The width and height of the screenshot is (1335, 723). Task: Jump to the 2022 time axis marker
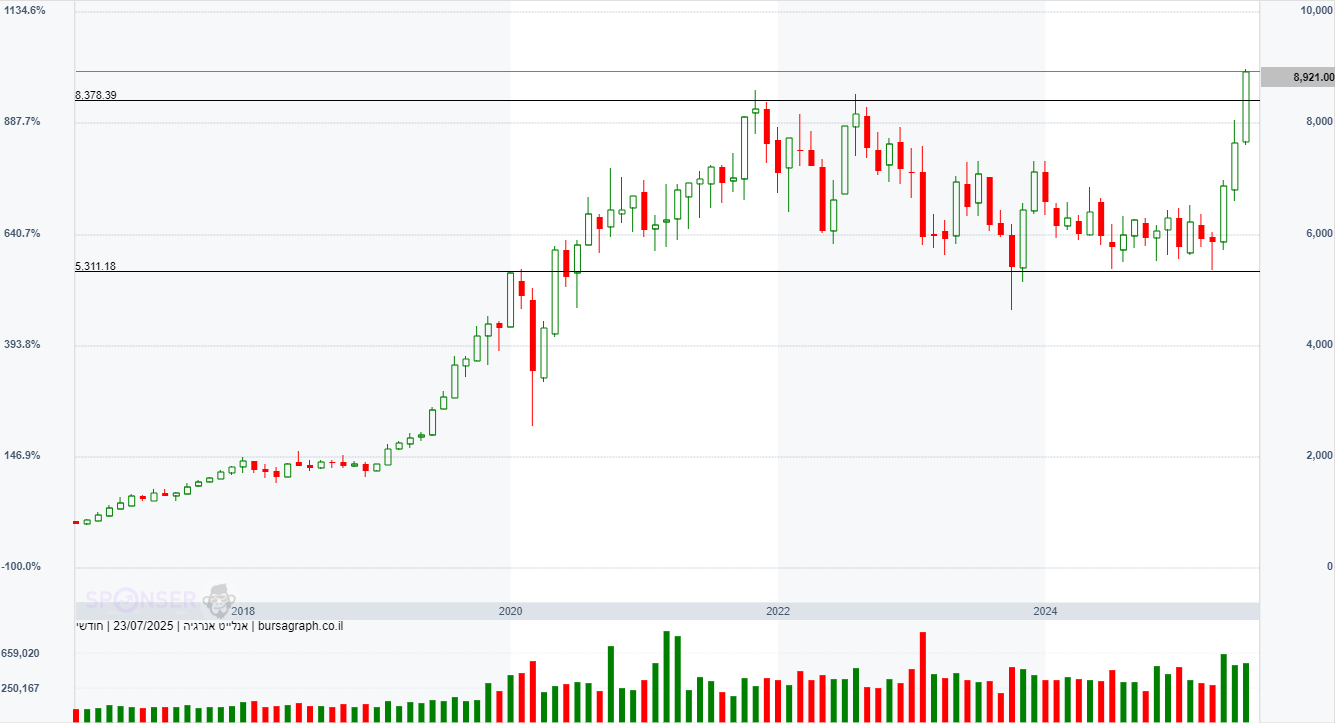[x=778, y=611]
